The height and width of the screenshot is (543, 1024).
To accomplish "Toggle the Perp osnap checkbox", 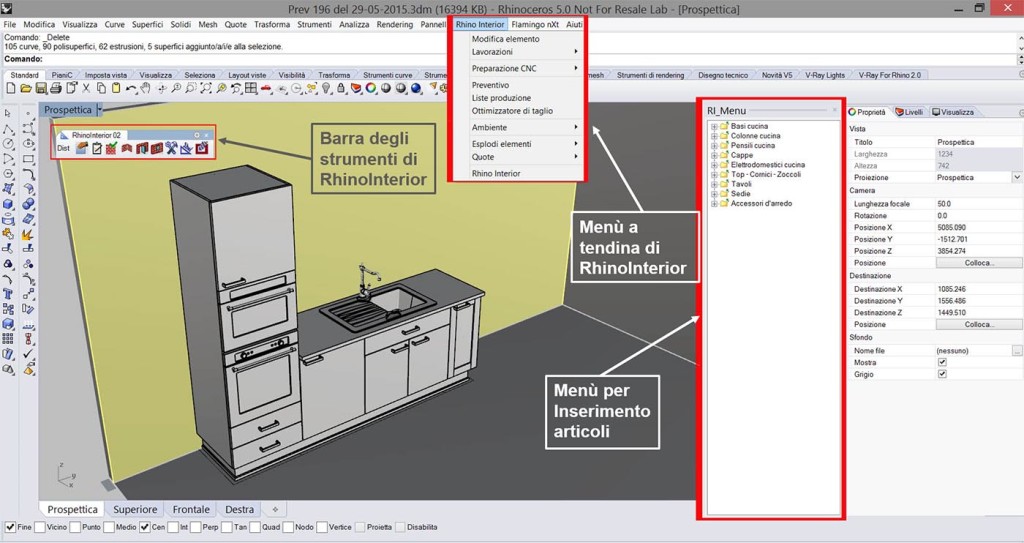I will click(x=195, y=527).
